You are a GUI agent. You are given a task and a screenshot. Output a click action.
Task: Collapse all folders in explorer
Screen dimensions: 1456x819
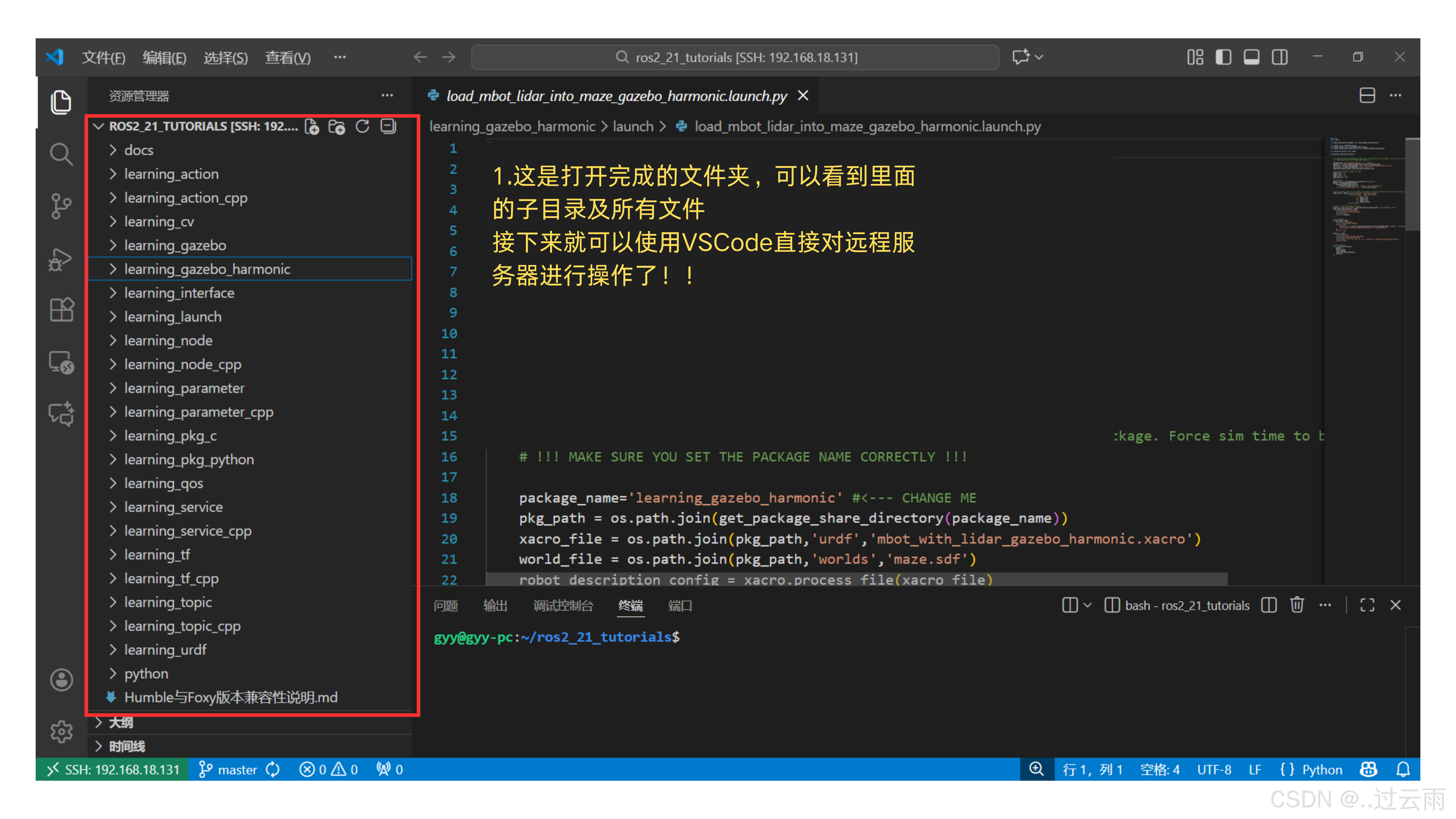pos(388,127)
